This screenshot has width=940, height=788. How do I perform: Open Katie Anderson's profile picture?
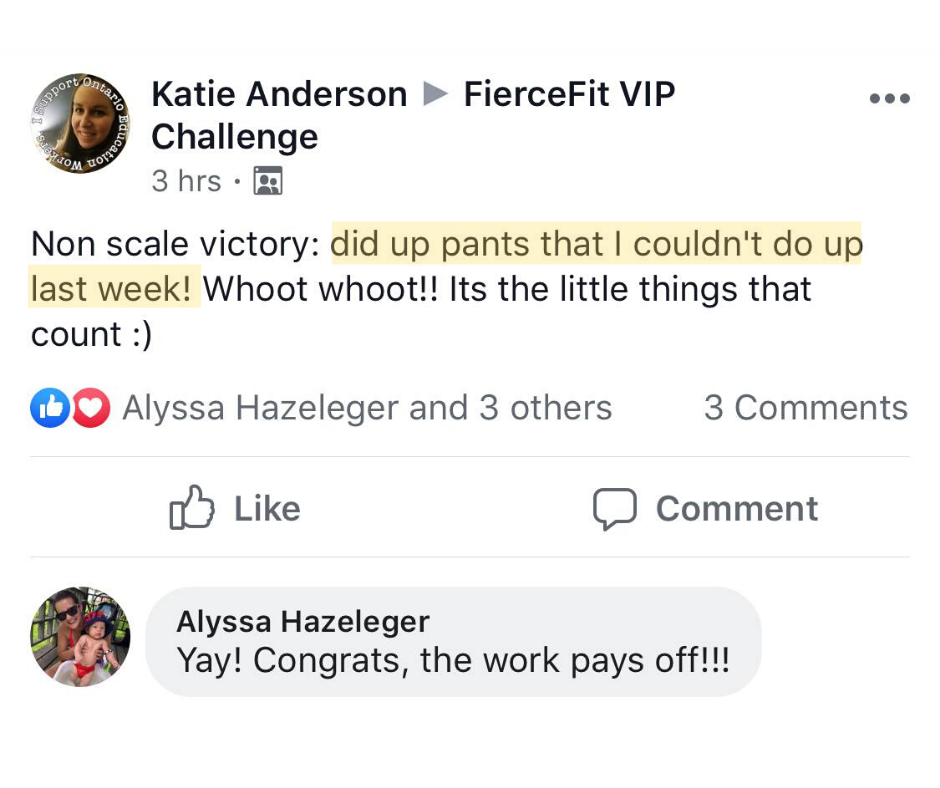(x=78, y=123)
